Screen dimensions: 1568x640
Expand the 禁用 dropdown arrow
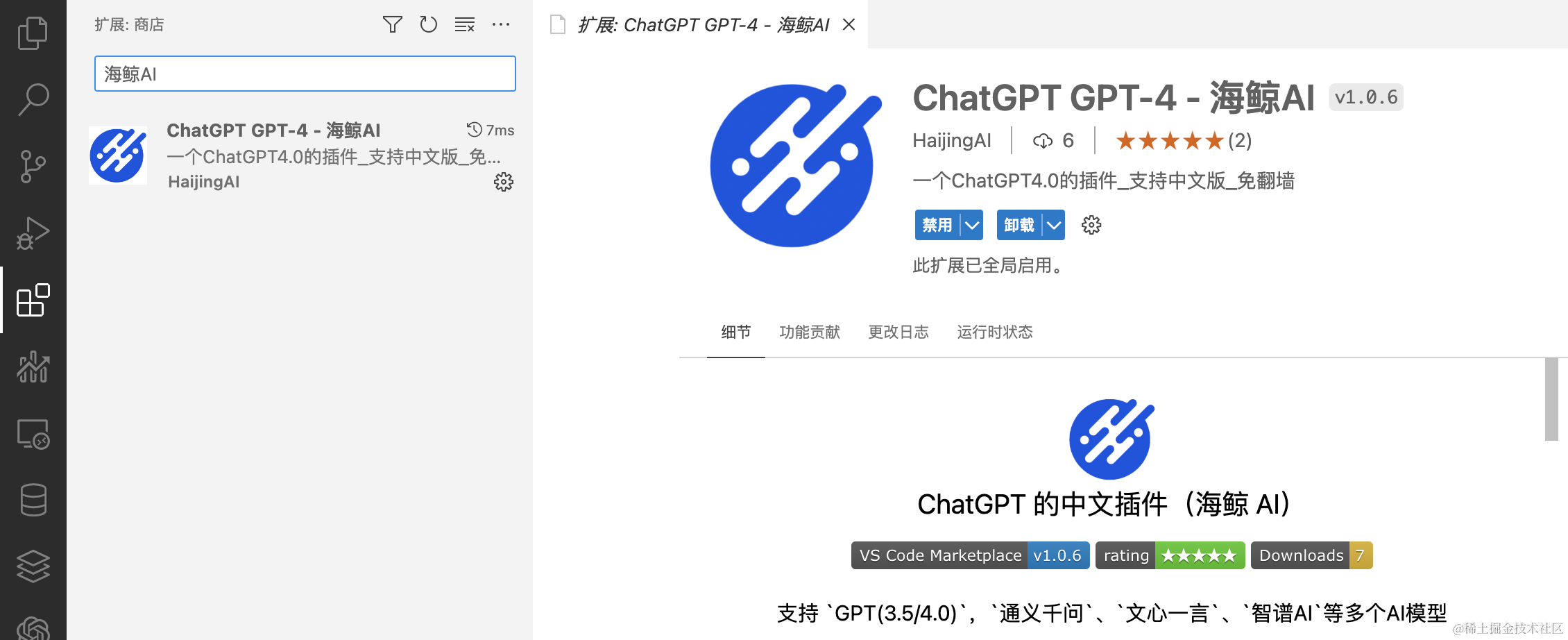[x=972, y=225]
